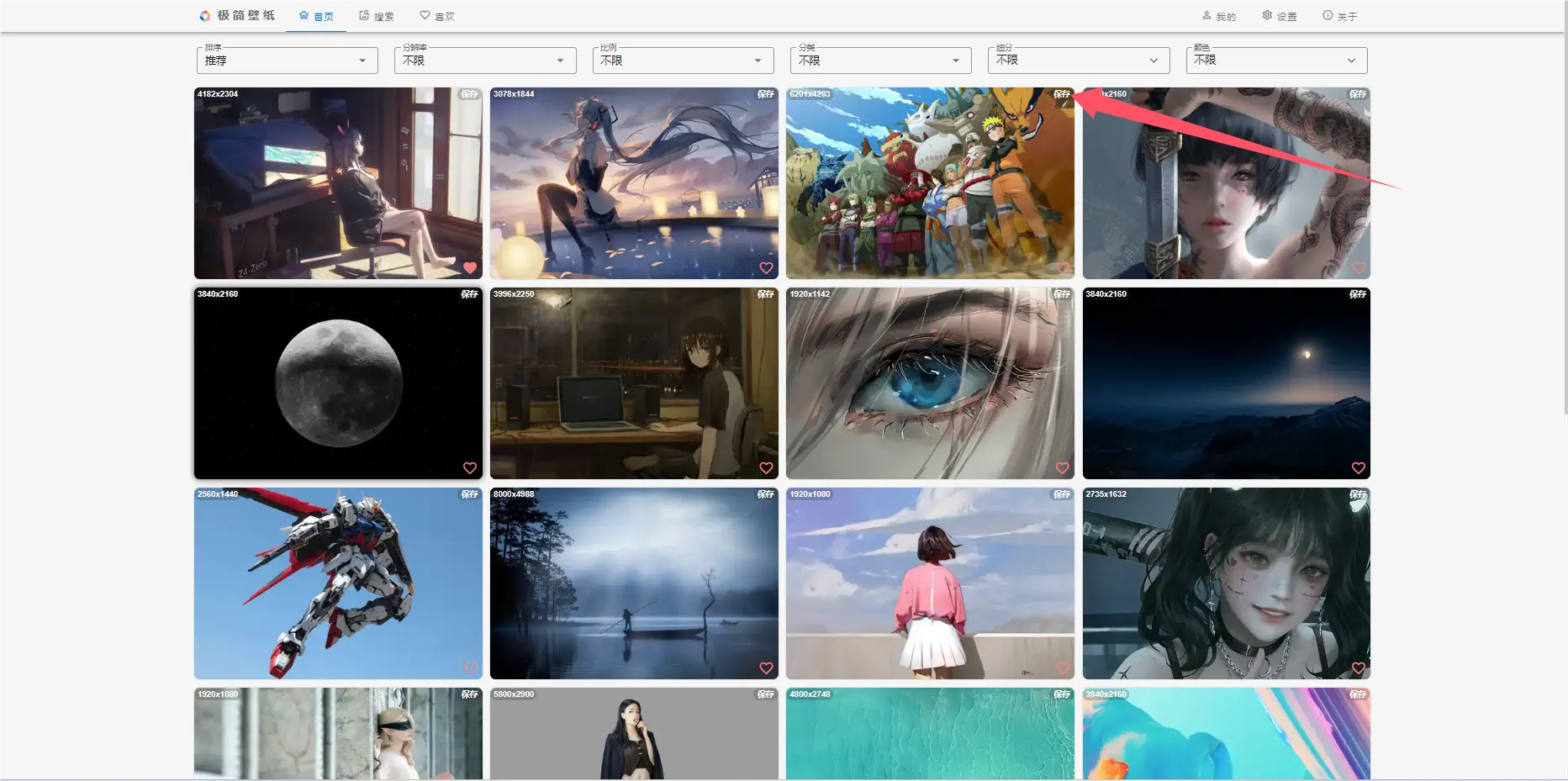
Task: Save the 3078x1844 twin-tail girl wallpaper
Action: (x=765, y=94)
